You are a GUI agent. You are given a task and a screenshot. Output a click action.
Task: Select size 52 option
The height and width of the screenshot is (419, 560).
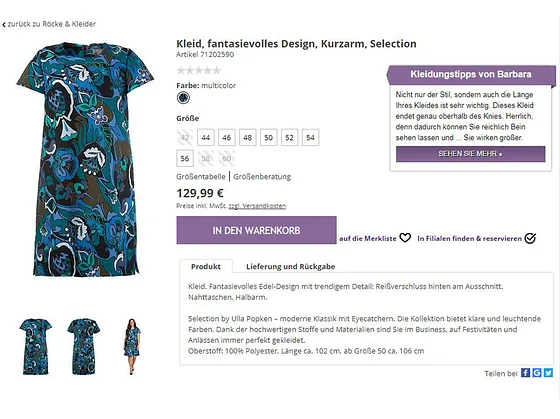289,138
